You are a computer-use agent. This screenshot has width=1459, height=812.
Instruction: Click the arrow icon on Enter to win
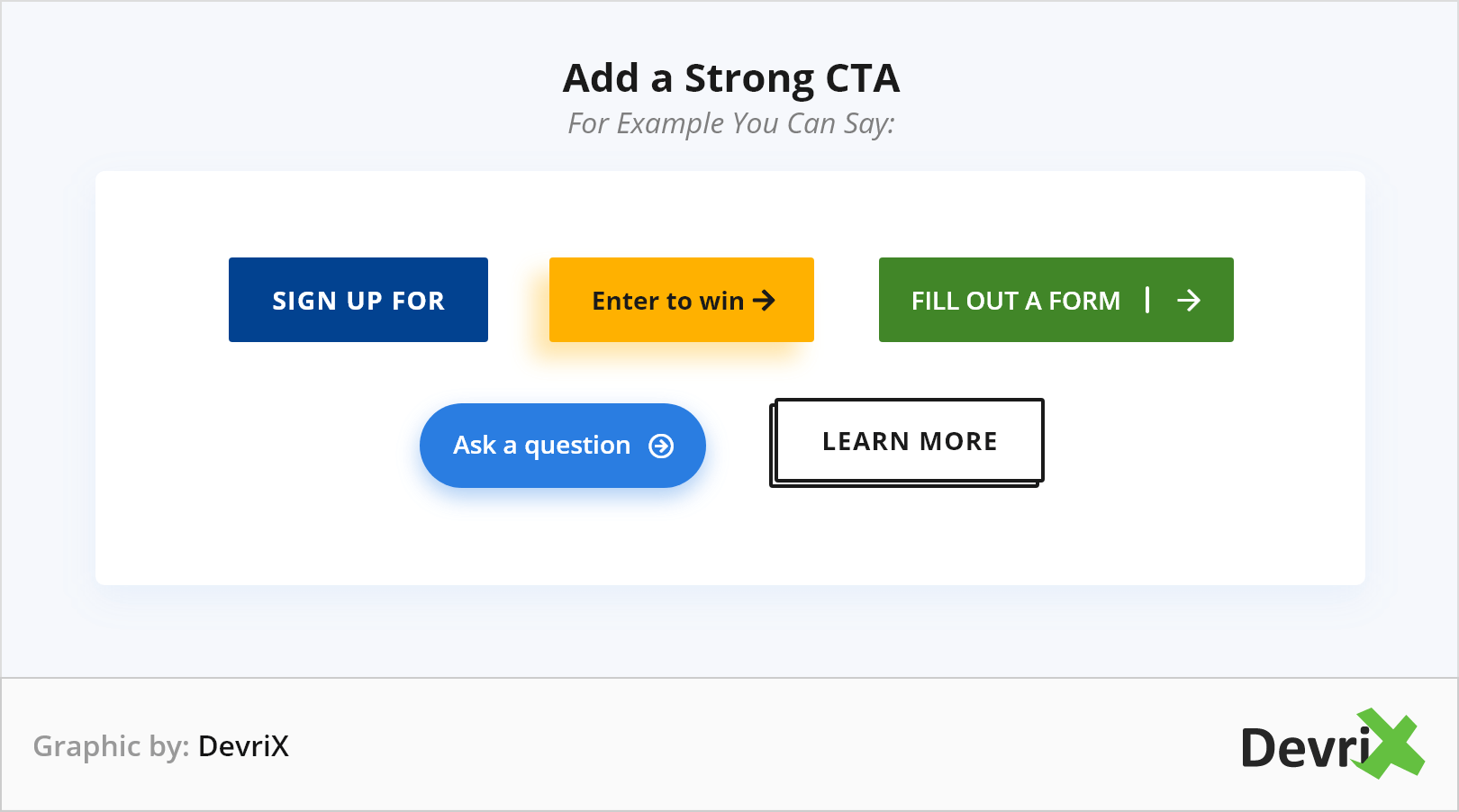point(764,300)
